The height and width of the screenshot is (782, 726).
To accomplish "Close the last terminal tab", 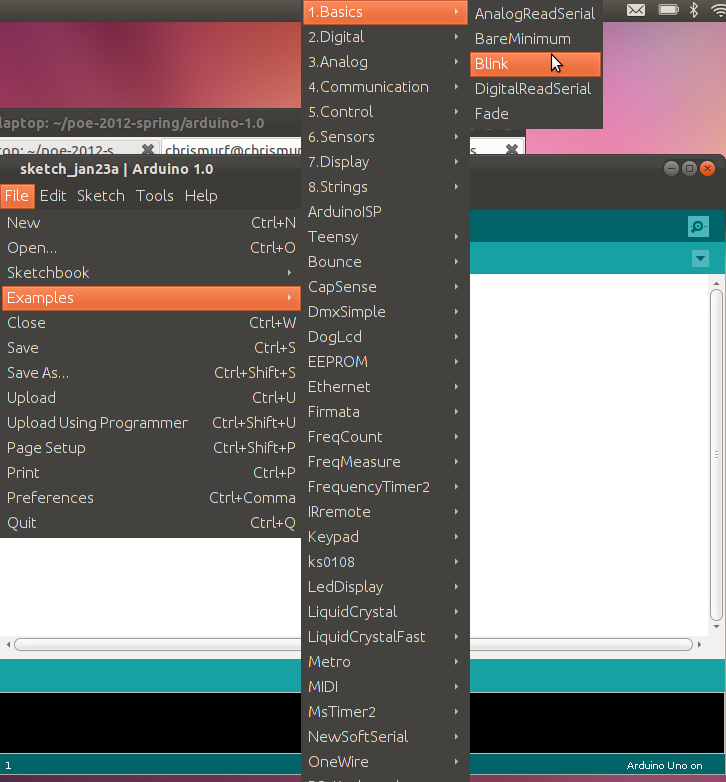I will tap(512, 149).
